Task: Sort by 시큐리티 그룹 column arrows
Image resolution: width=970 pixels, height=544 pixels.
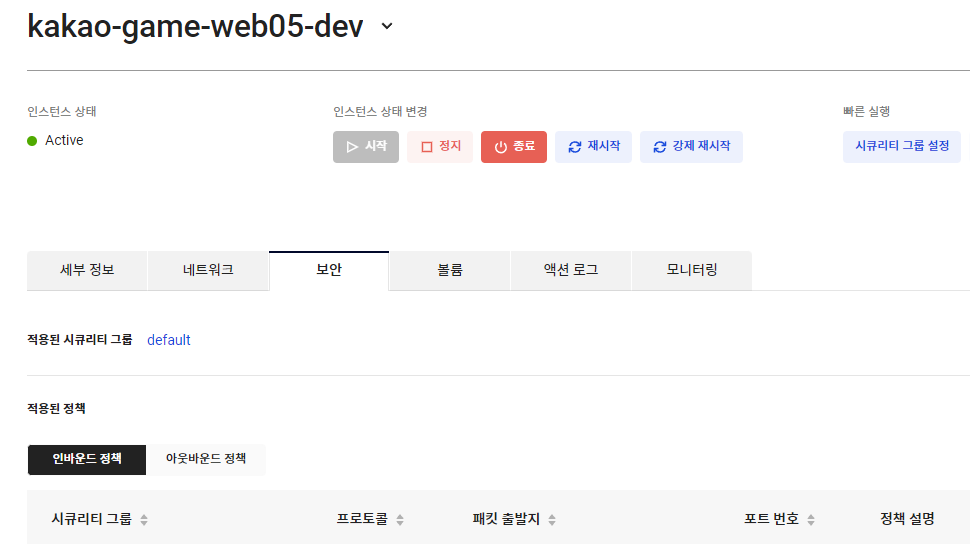Action: pyautogui.click(x=144, y=520)
